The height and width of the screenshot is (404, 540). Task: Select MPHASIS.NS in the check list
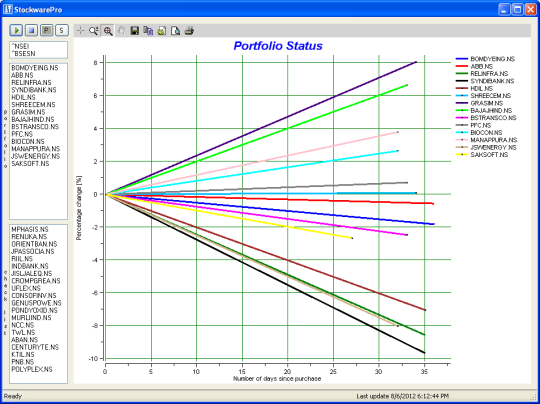[30, 229]
